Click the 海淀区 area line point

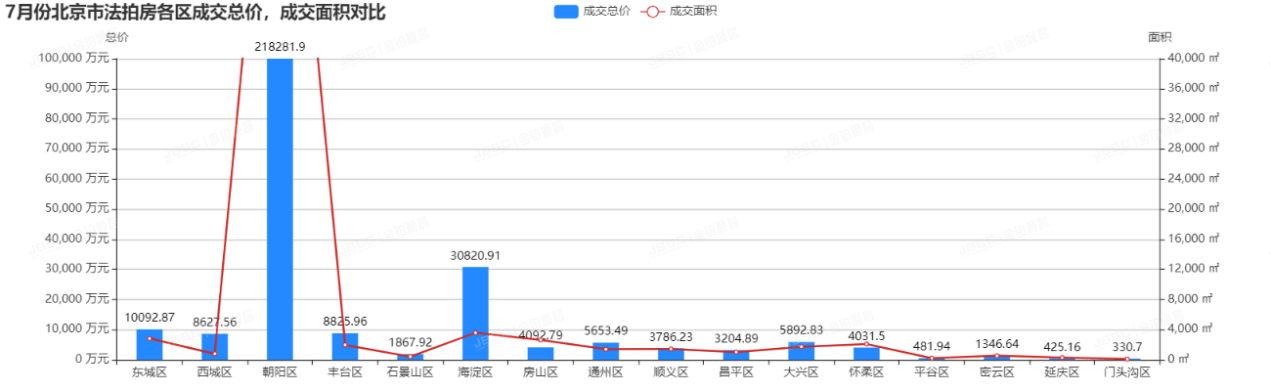coord(475,333)
